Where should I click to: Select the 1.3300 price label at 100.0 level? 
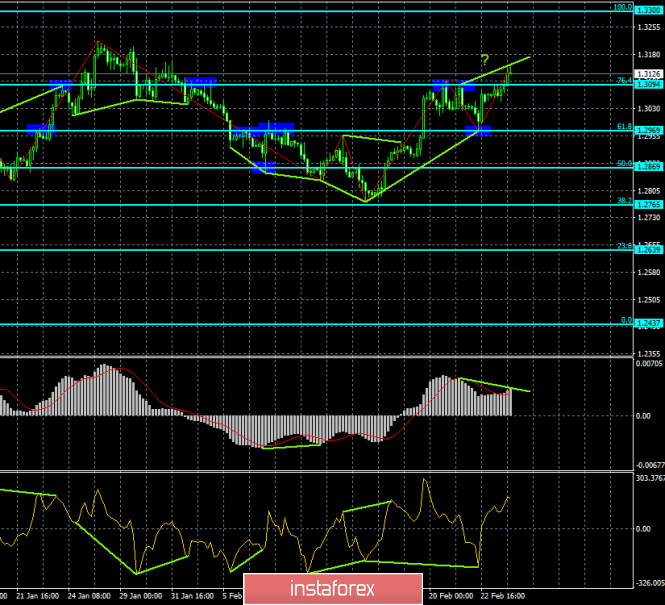click(x=648, y=10)
